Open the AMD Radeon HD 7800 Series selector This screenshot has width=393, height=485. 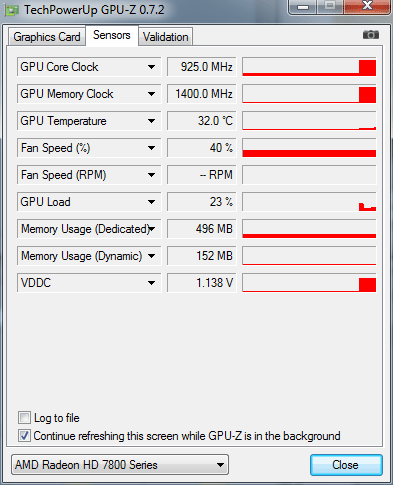click(120, 465)
